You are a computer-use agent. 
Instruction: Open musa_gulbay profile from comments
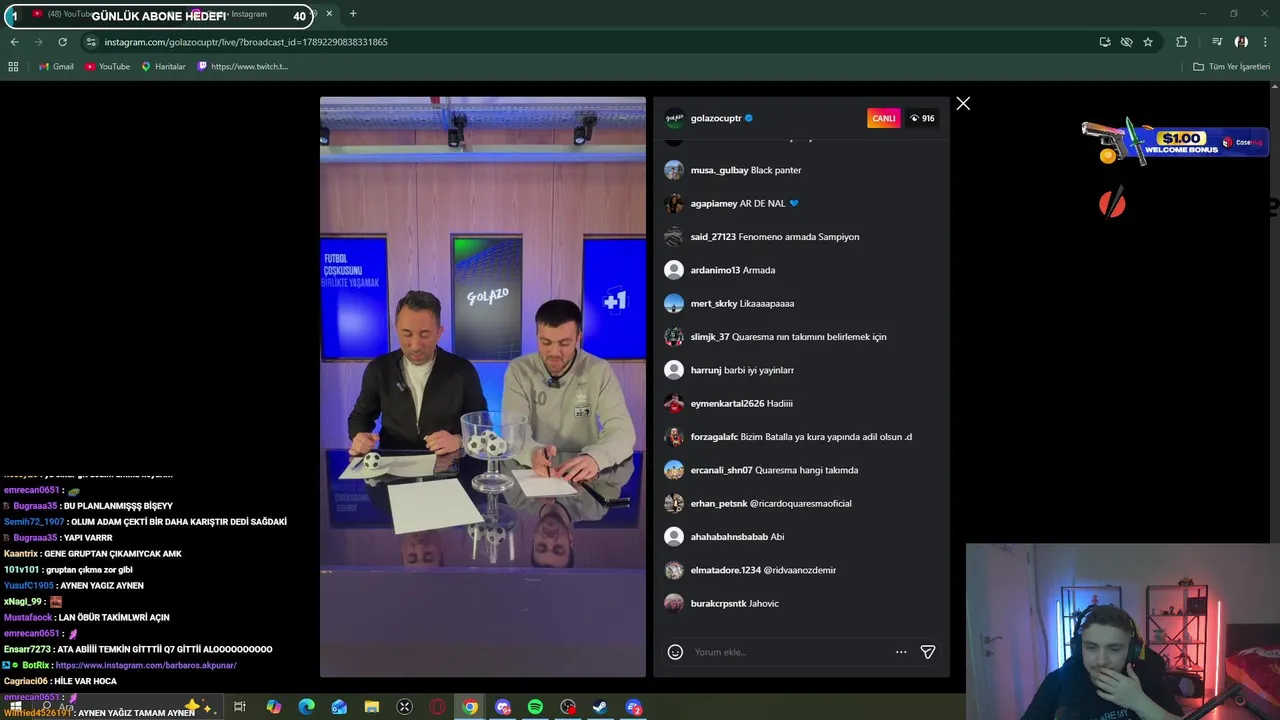[x=719, y=170]
